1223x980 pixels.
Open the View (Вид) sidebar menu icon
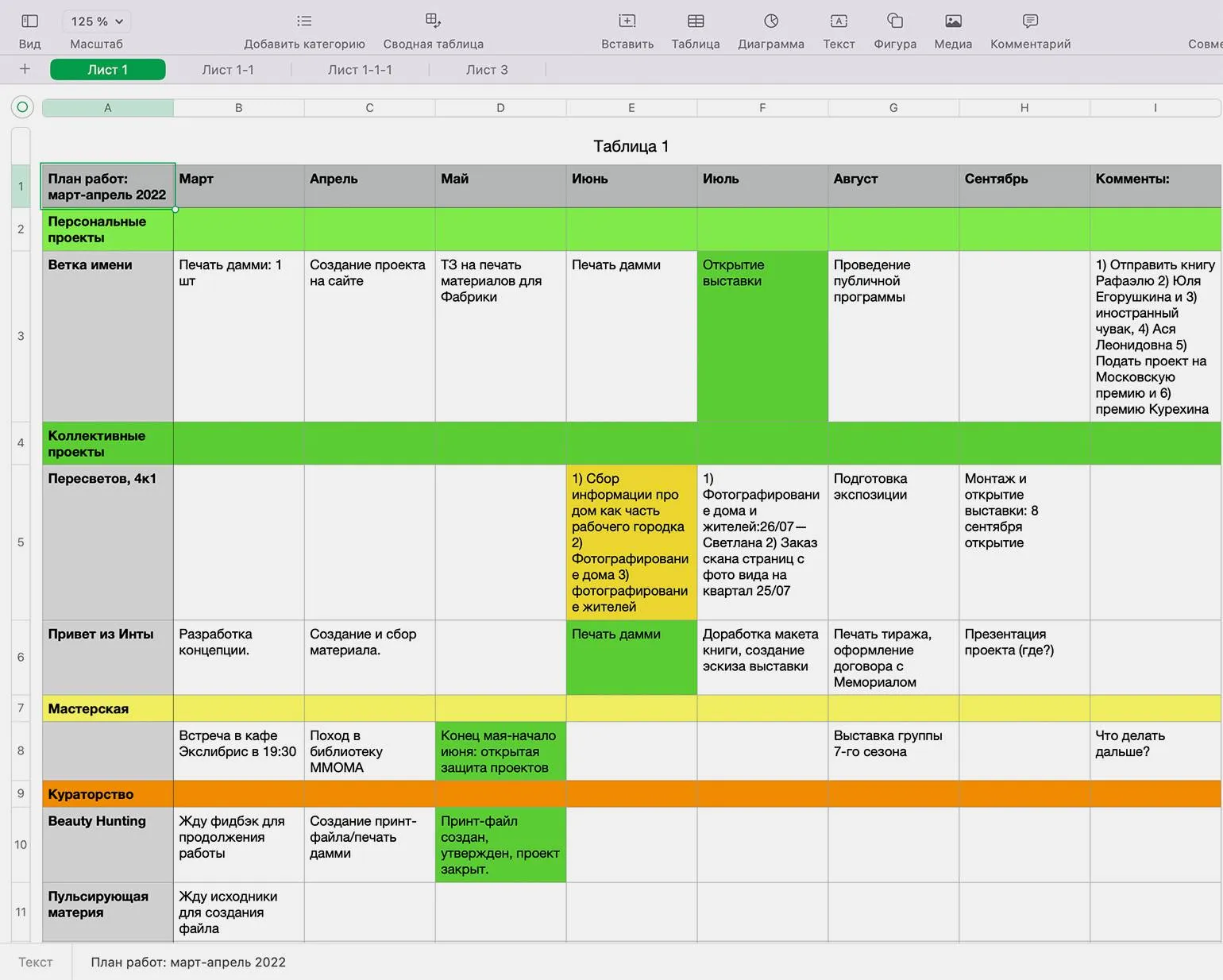pos(29,21)
